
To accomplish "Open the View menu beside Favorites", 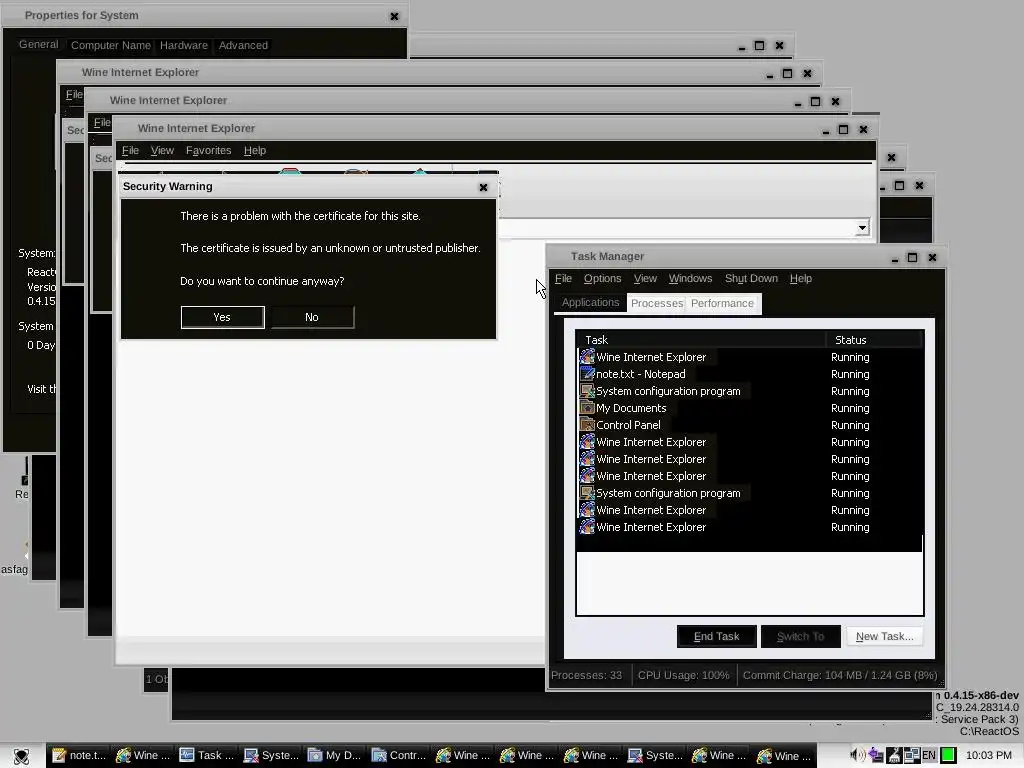I will [162, 151].
